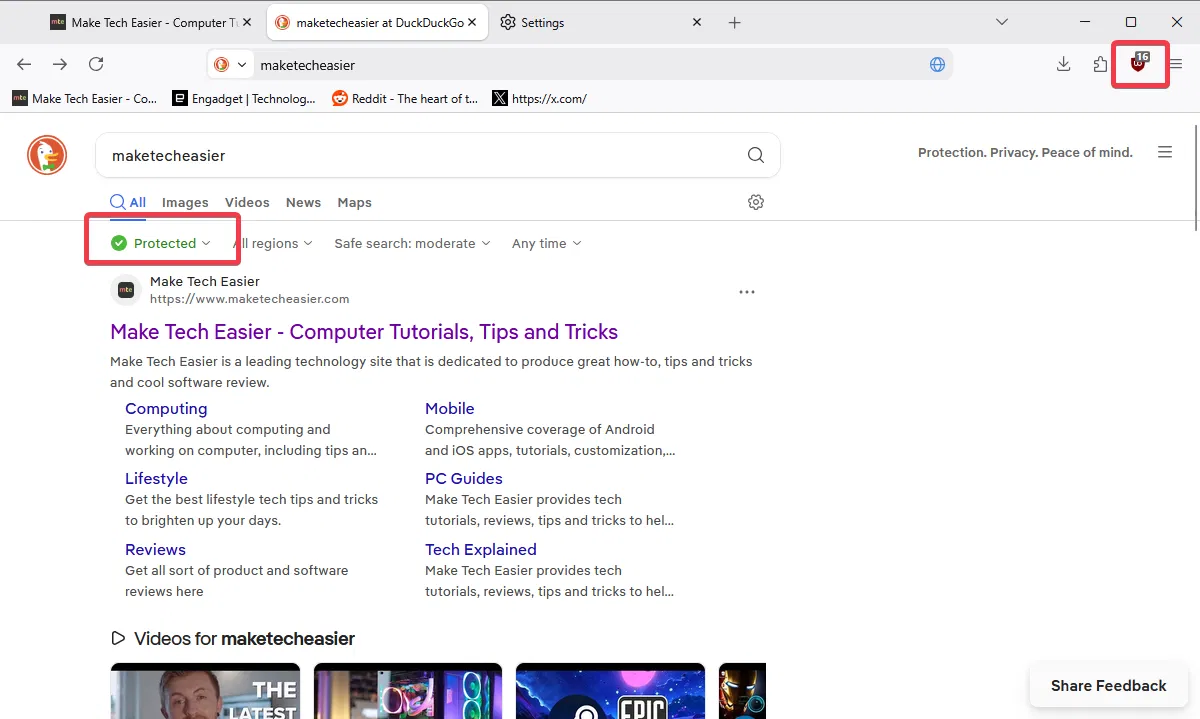
Task: Open the Engadget bookmark
Action: [244, 98]
